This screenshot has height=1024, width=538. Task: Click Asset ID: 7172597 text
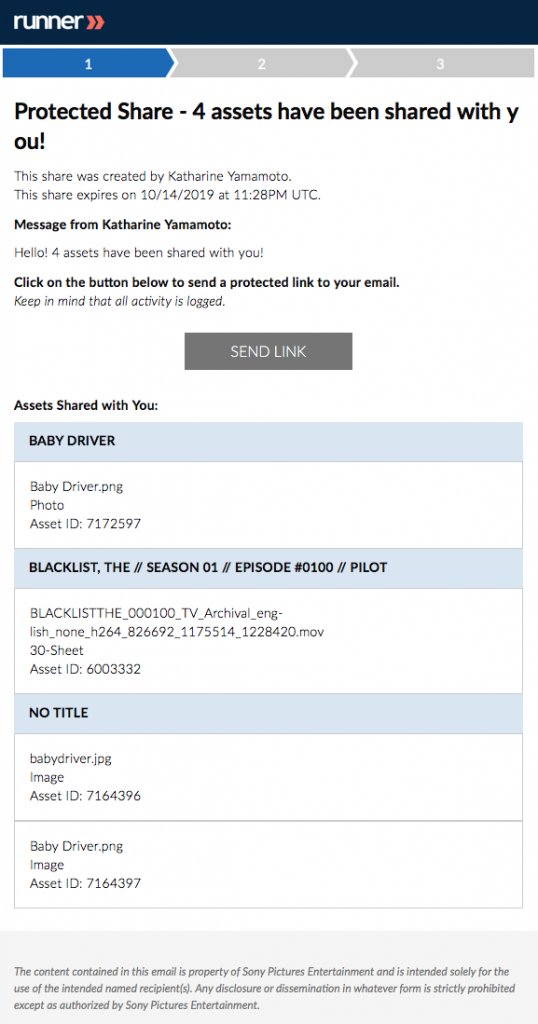[86, 524]
